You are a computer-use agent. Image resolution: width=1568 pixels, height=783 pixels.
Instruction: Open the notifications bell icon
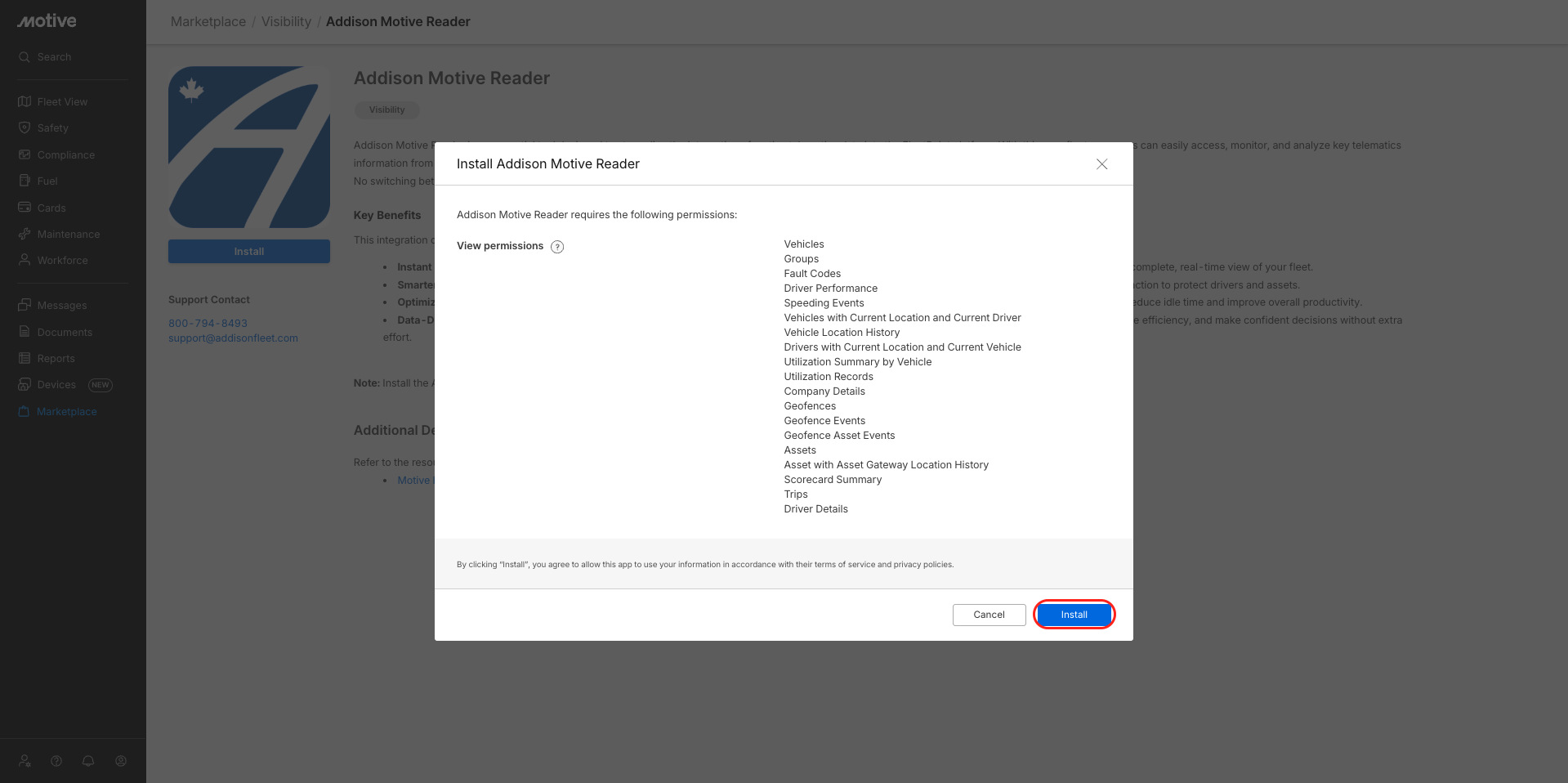(x=88, y=761)
